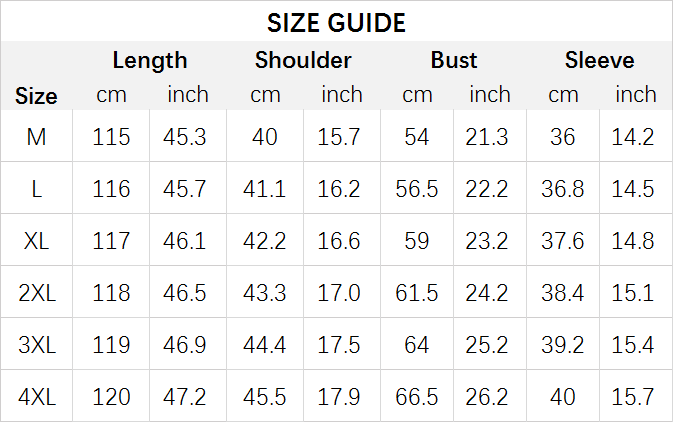Click the 115 cm length cell
Image resolution: width=674 pixels, height=423 pixels.
pyautogui.click(x=111, y=137)
